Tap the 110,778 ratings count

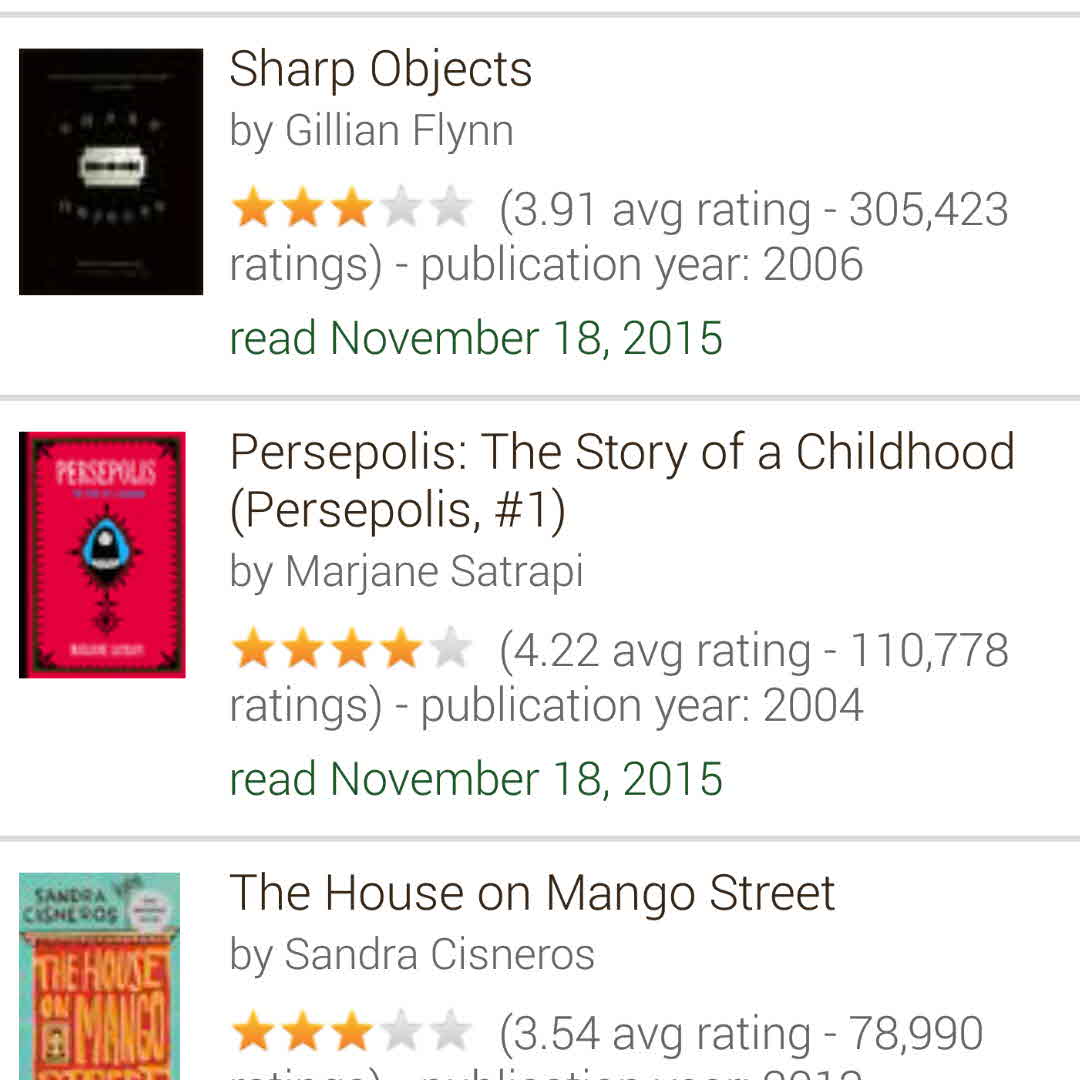(928, 651)
